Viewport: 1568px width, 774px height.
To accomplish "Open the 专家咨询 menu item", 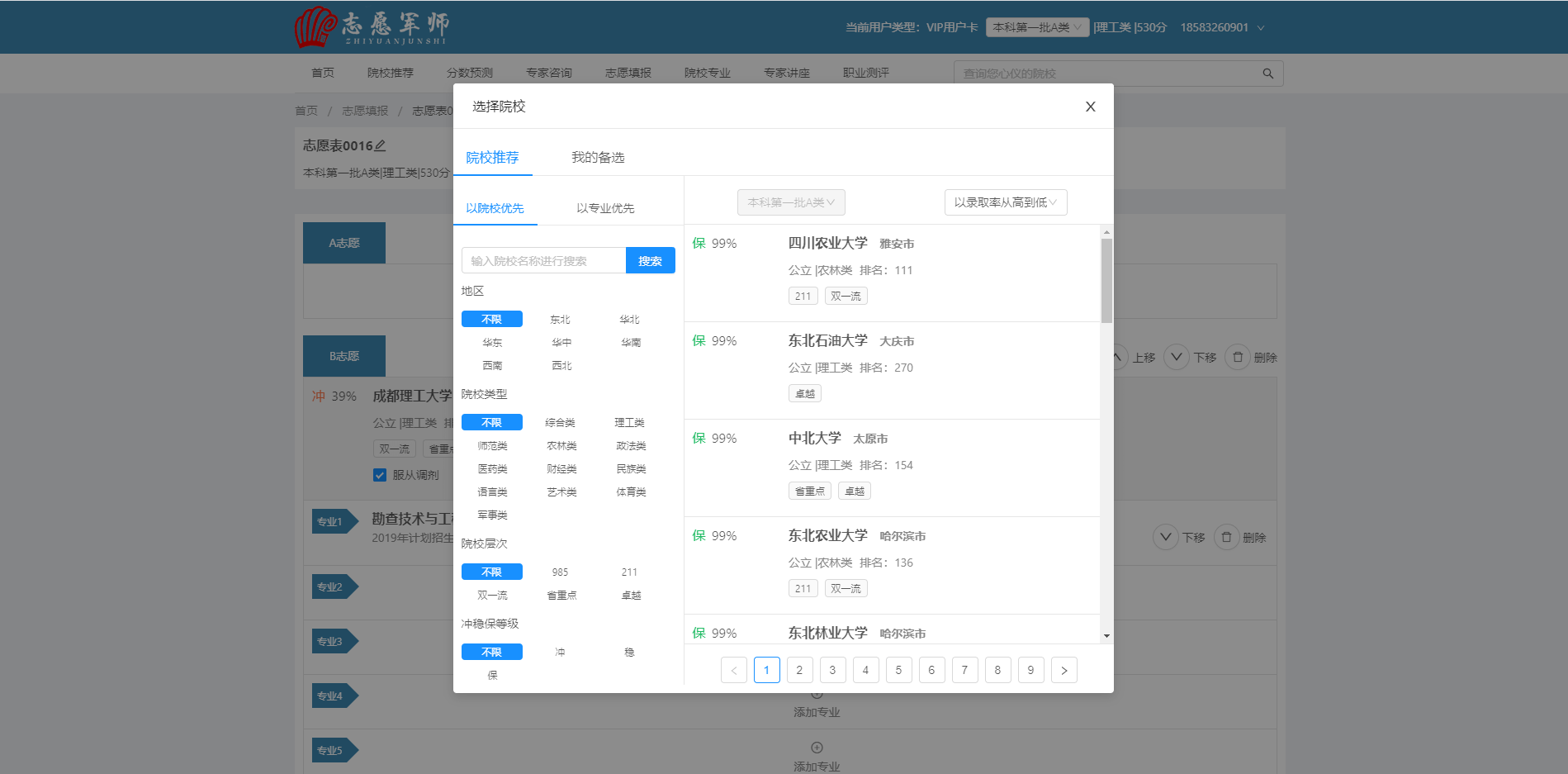I will click(x=549, y=73).
